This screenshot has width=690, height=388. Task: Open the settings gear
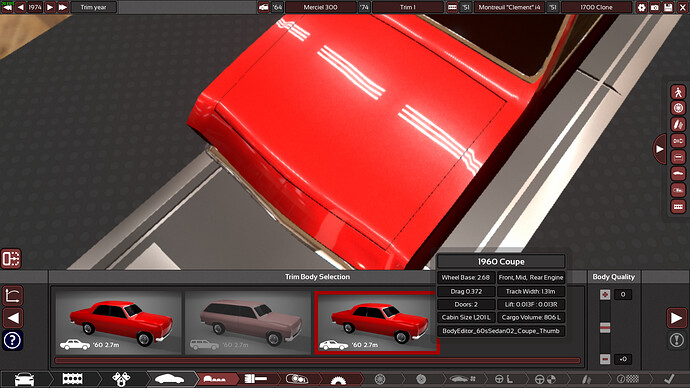coord(641,7)
